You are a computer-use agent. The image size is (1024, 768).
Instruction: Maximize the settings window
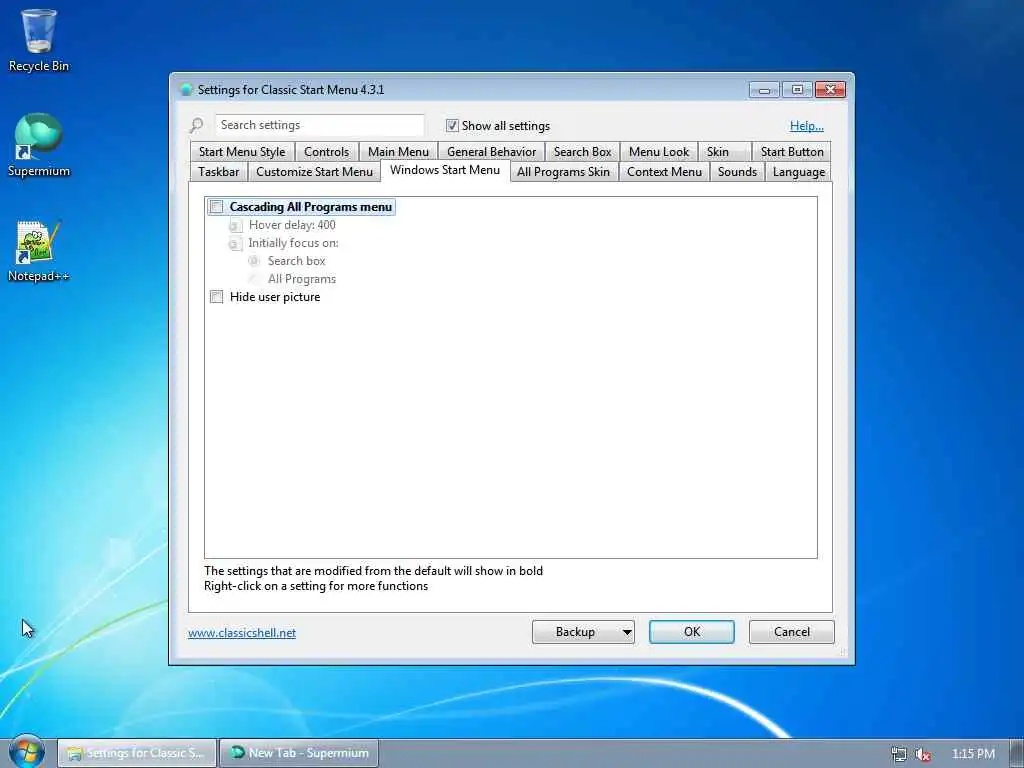click(797, 89)
